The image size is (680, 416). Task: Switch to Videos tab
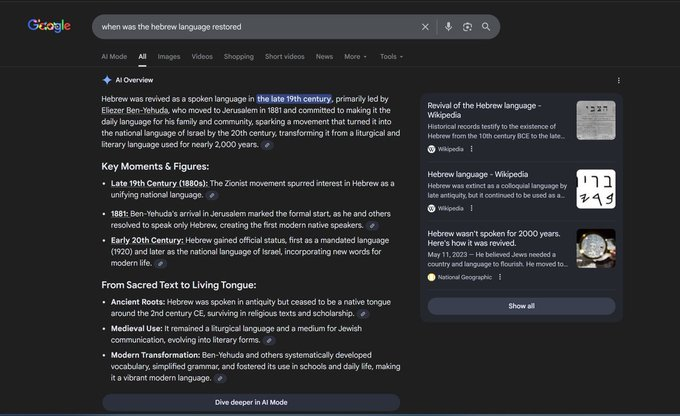coord(202,56)
